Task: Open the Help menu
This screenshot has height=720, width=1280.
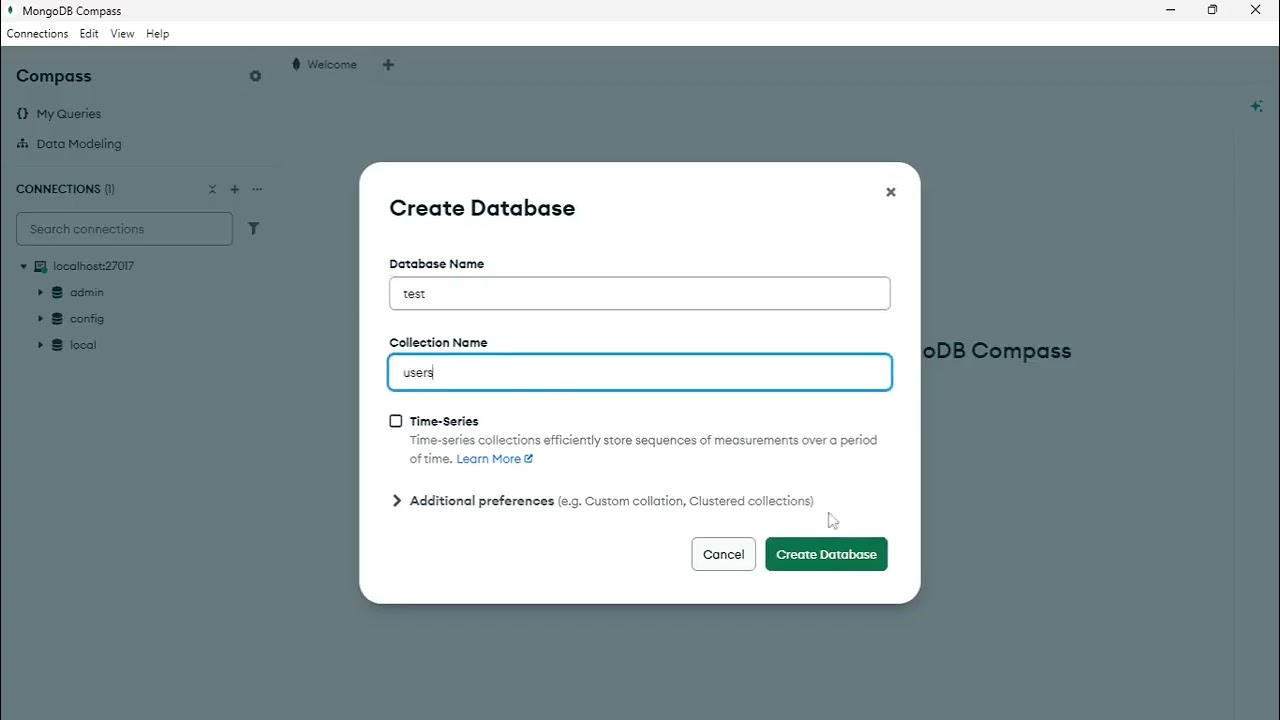Action: point(157,34)
